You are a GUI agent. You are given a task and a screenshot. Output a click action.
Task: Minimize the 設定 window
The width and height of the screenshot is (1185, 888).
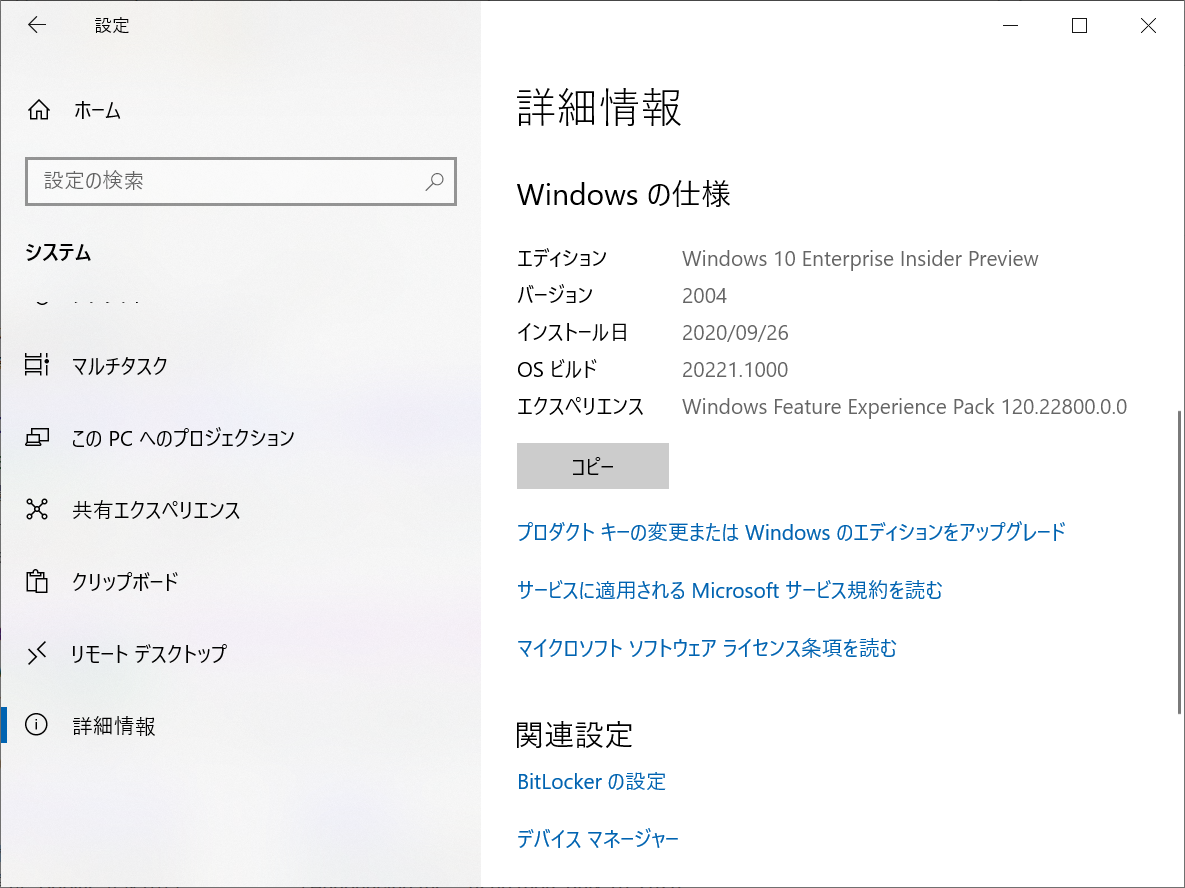click(x=1010, y=26)
